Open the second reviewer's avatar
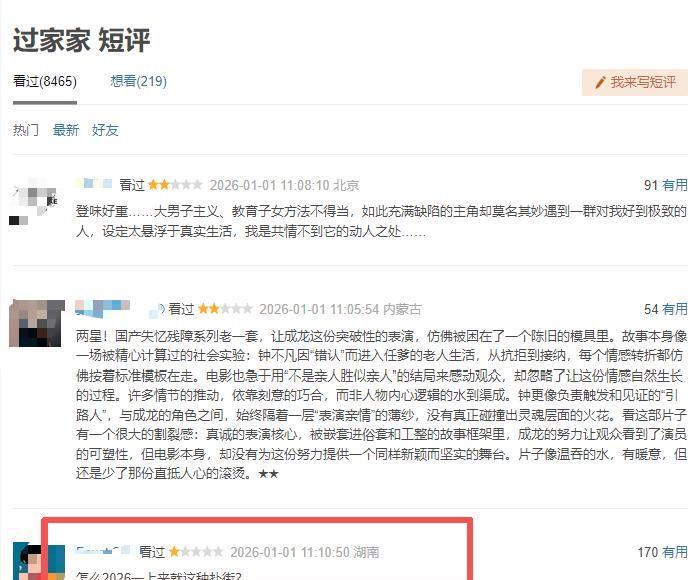Image resolution: width=699 pixels, height=580 pixels. click(x=37, y=323)
